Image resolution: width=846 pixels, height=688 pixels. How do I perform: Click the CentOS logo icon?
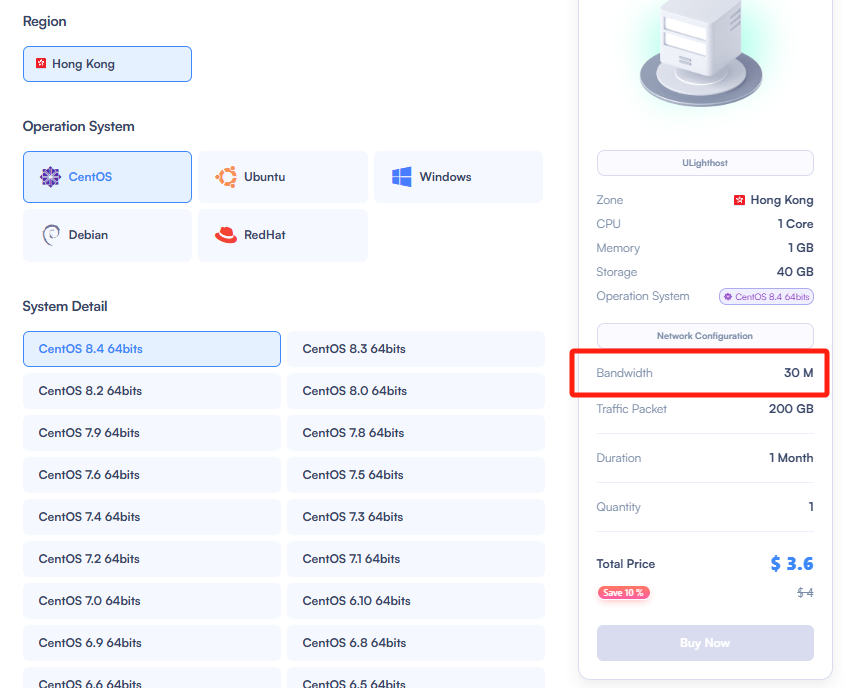(x=50, y=177)
